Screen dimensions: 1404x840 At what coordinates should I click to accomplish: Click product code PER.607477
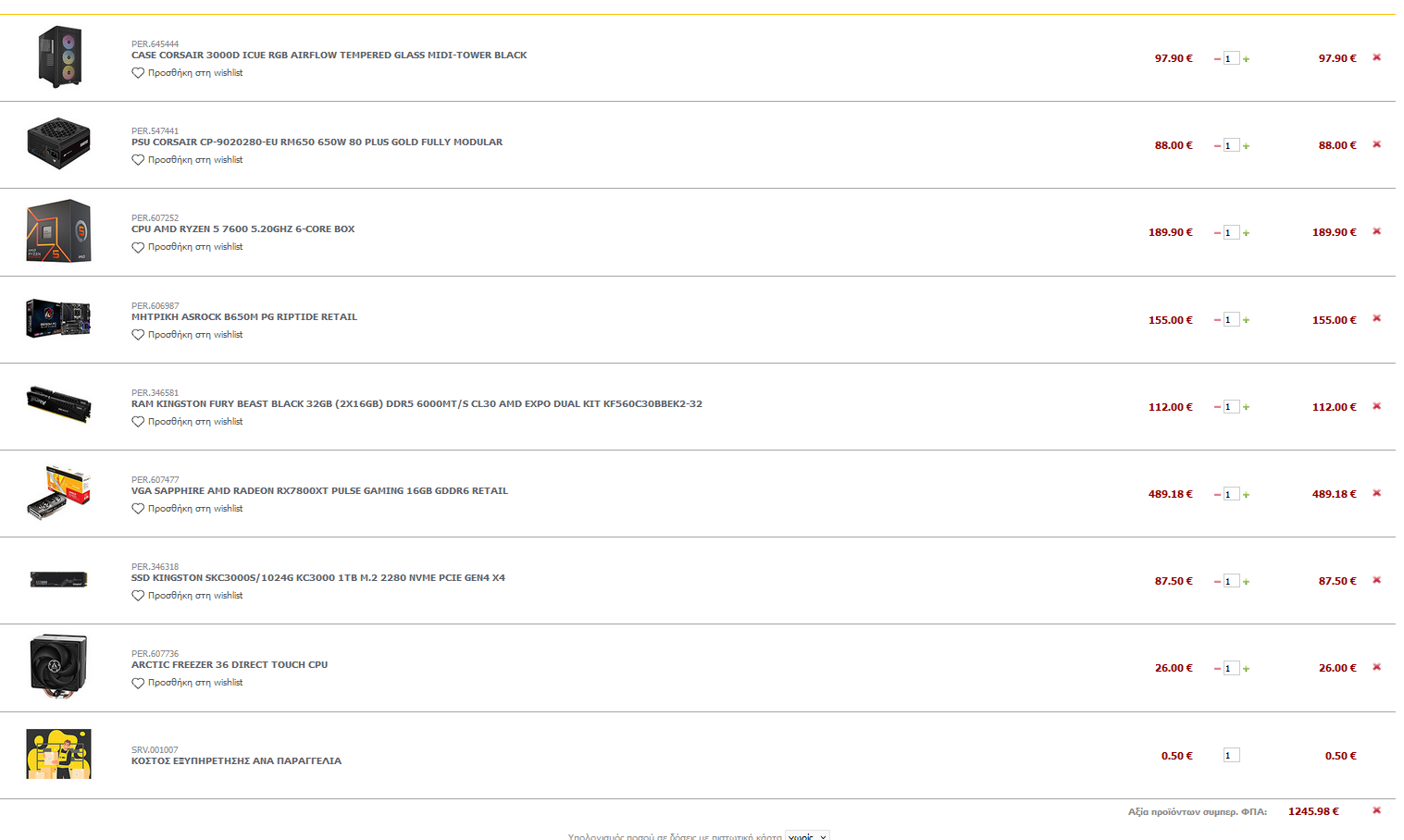155,480
